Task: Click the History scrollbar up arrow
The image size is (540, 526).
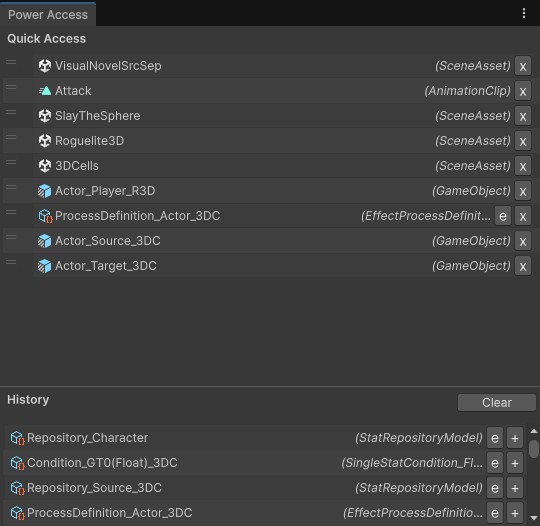Action: click(x=534, y=431)
